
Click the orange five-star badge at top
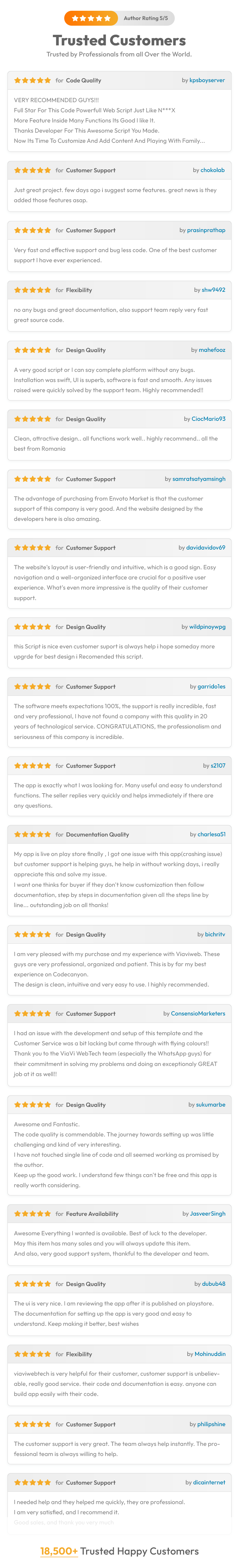coord(91,18)
